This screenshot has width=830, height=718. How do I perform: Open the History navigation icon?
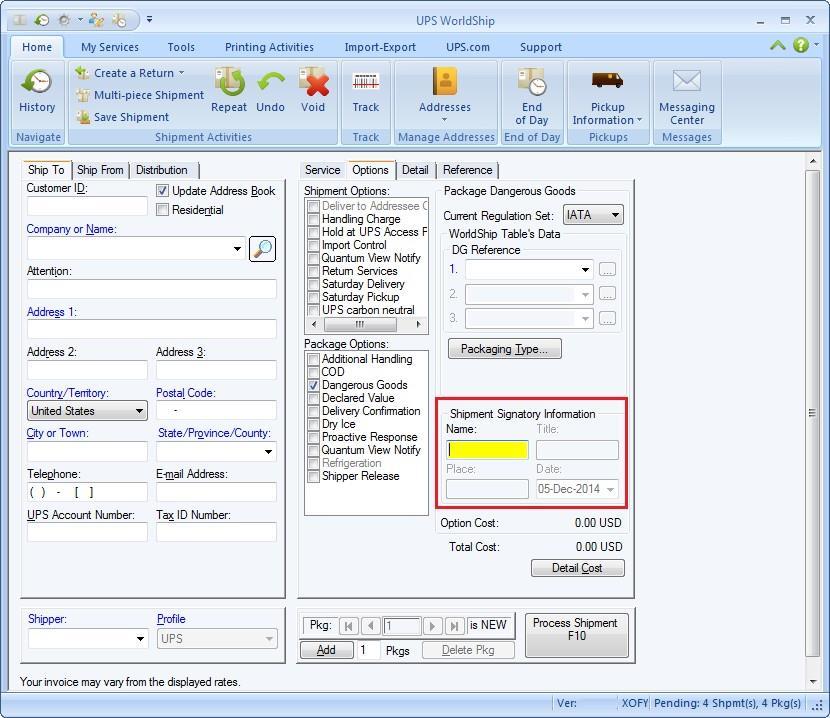37,82
